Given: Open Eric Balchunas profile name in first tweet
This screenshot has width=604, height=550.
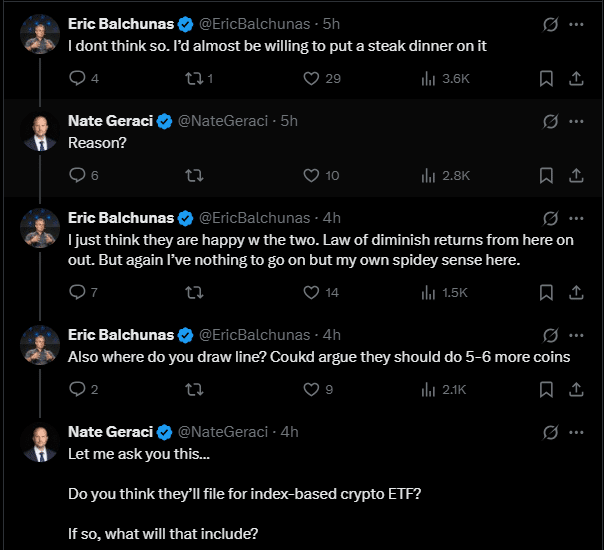Looking at the screenshot, I should click(120, 22).
